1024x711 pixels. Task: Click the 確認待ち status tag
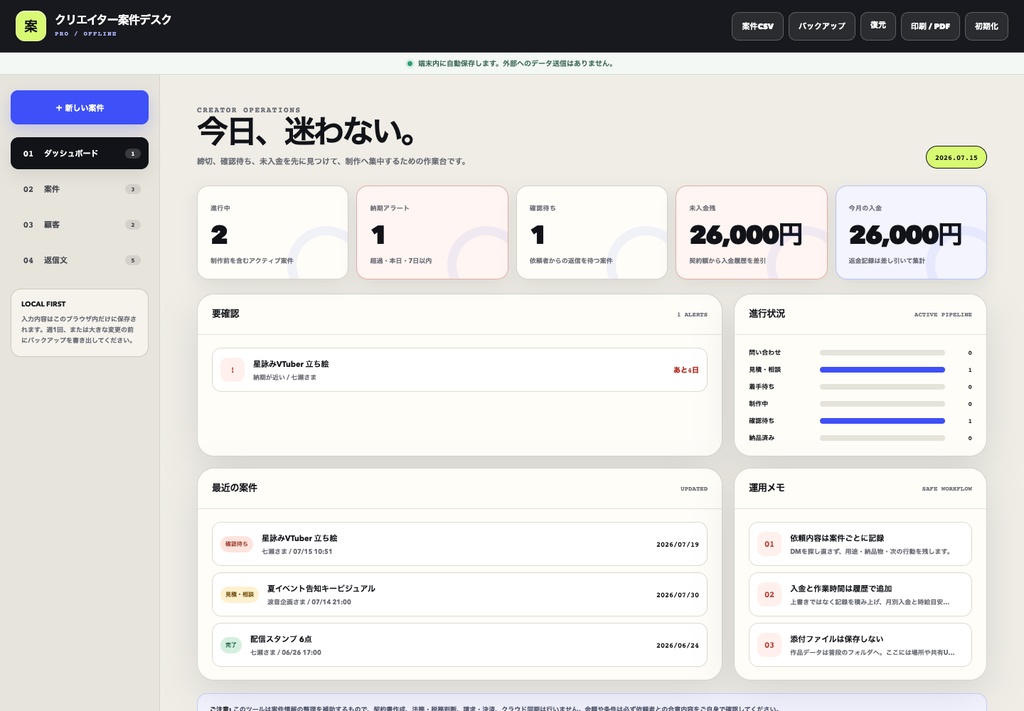pyautogui.click(x=236, y=544)
